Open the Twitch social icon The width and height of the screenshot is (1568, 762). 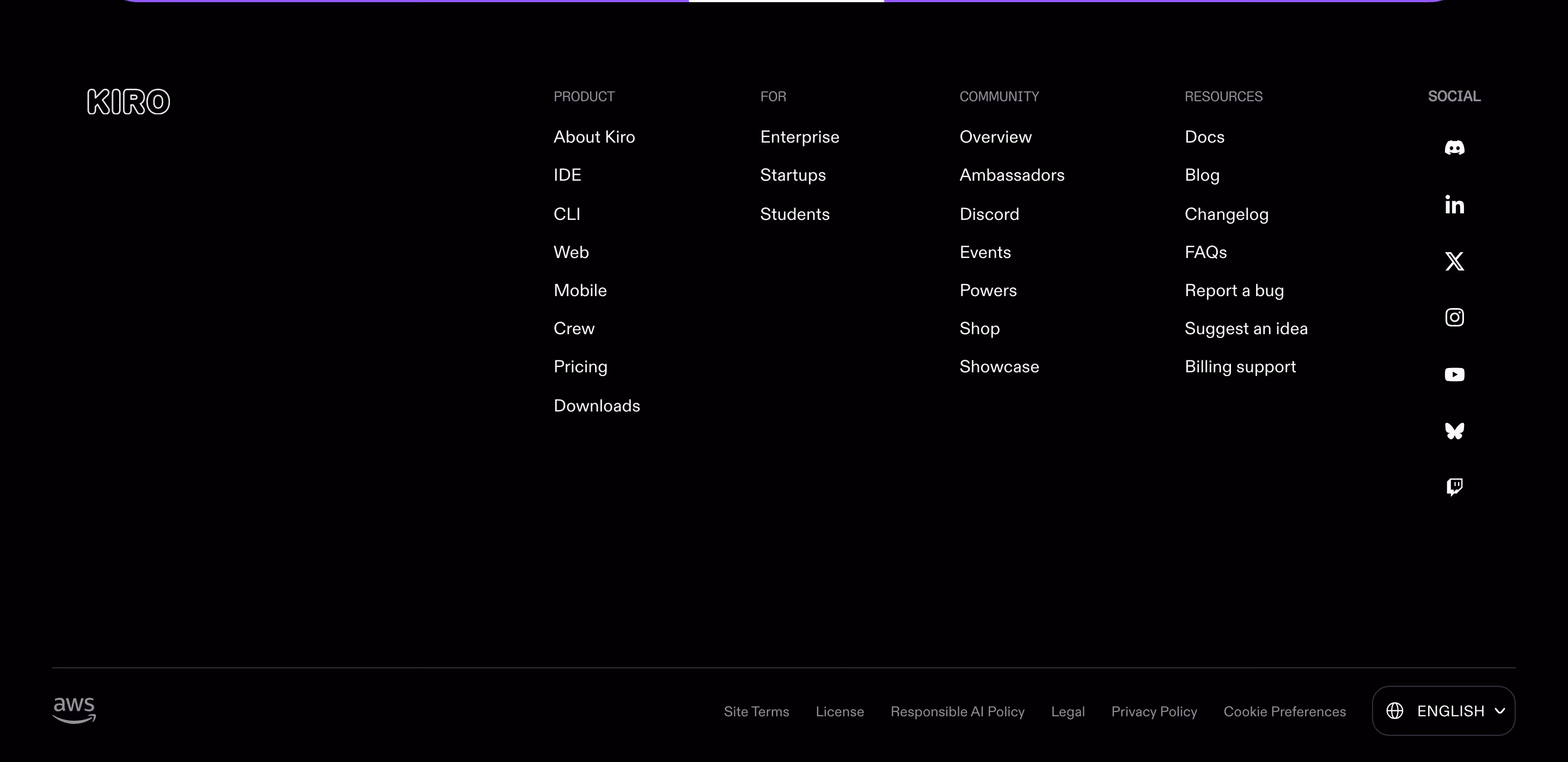[x=1454, y=487]
